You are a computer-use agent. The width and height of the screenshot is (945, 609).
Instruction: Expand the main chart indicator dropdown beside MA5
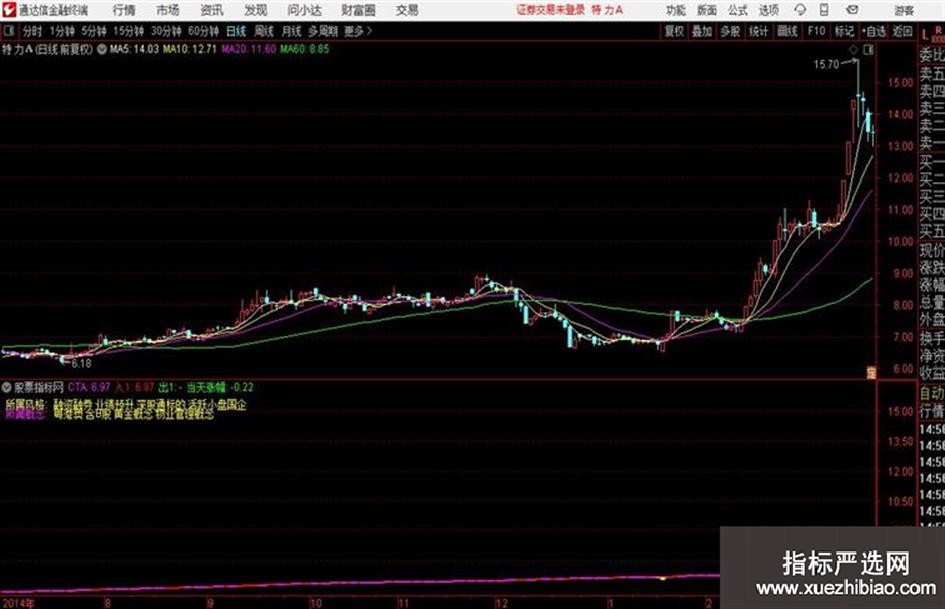click(x=102, y=49)
